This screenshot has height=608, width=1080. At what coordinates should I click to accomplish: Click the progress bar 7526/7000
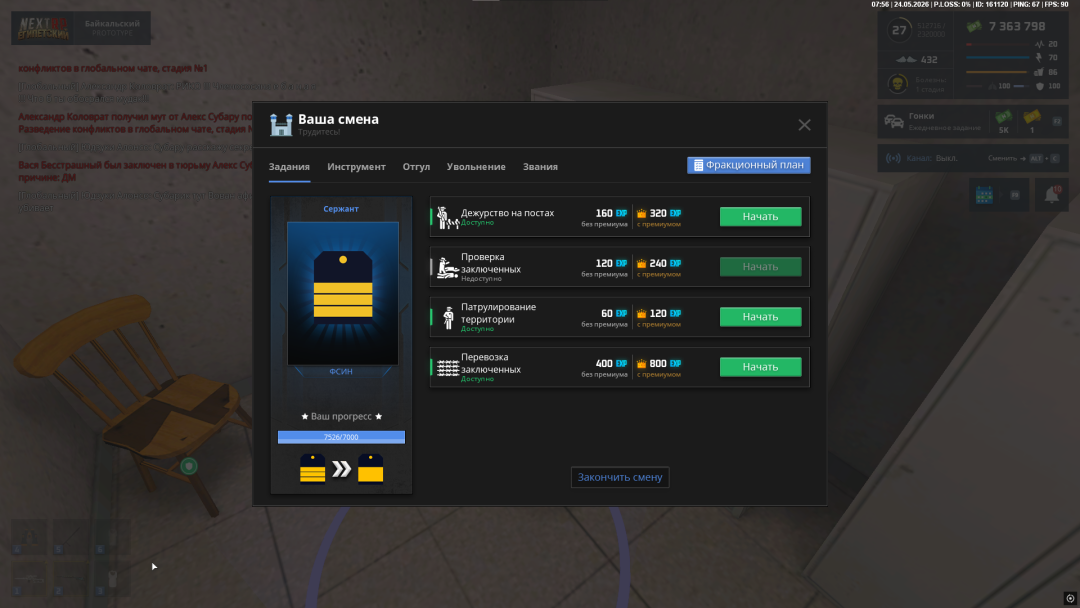341,437
